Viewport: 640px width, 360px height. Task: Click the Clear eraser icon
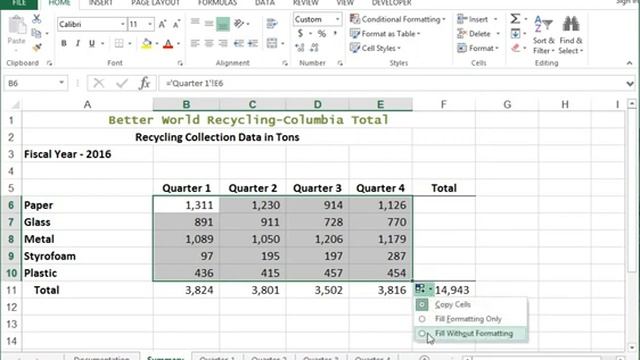516,48
